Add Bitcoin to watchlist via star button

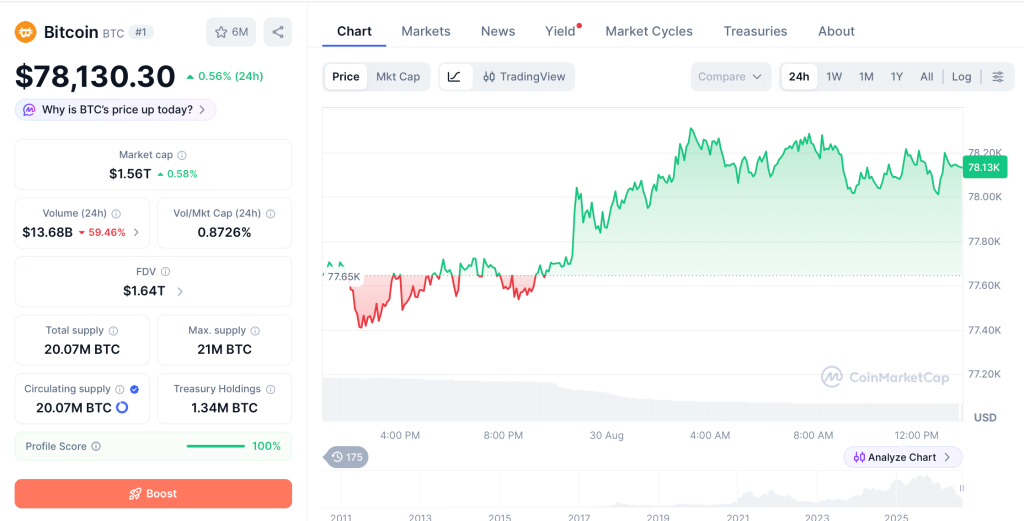point(231,32)
